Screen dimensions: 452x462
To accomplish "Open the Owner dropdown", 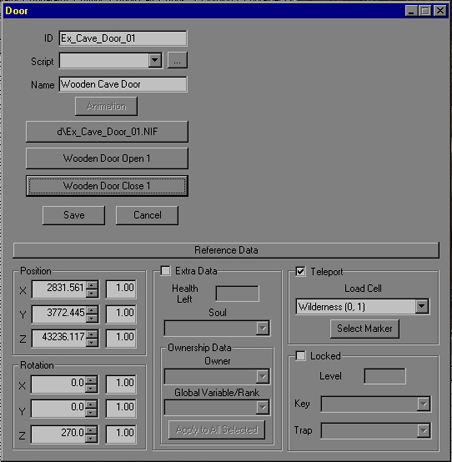I will point(263,376).
